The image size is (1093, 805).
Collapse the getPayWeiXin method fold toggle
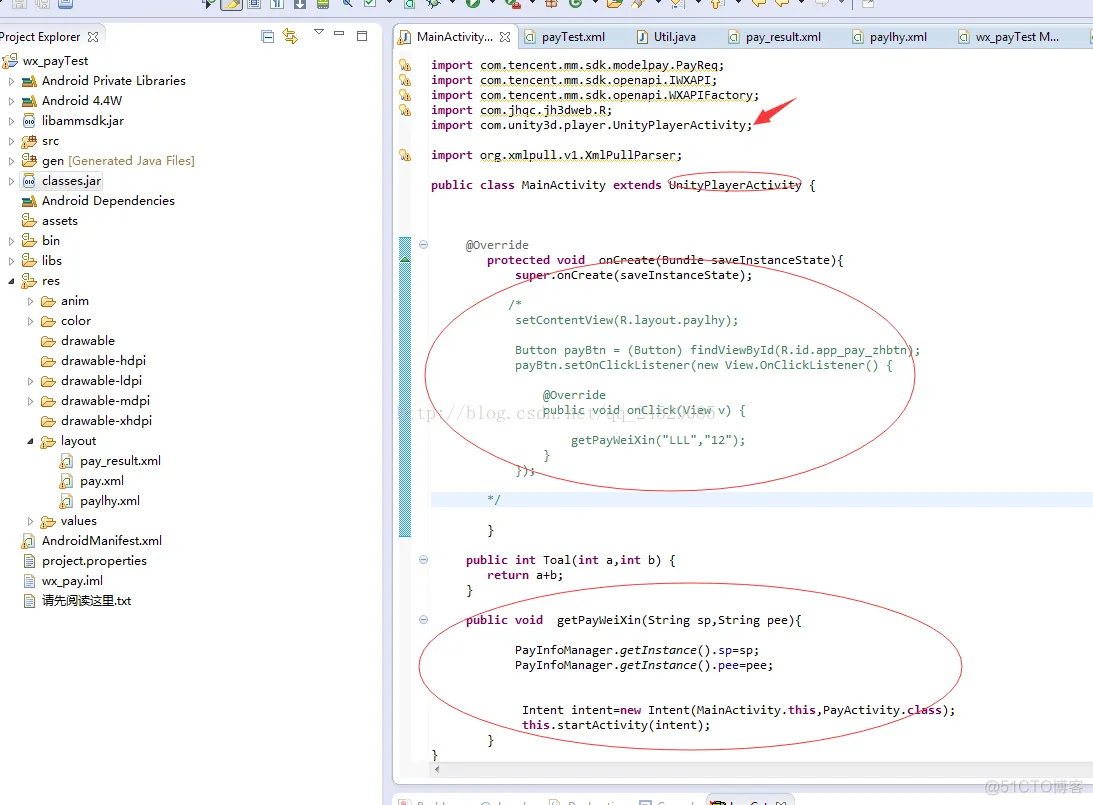tap(423, 620)
